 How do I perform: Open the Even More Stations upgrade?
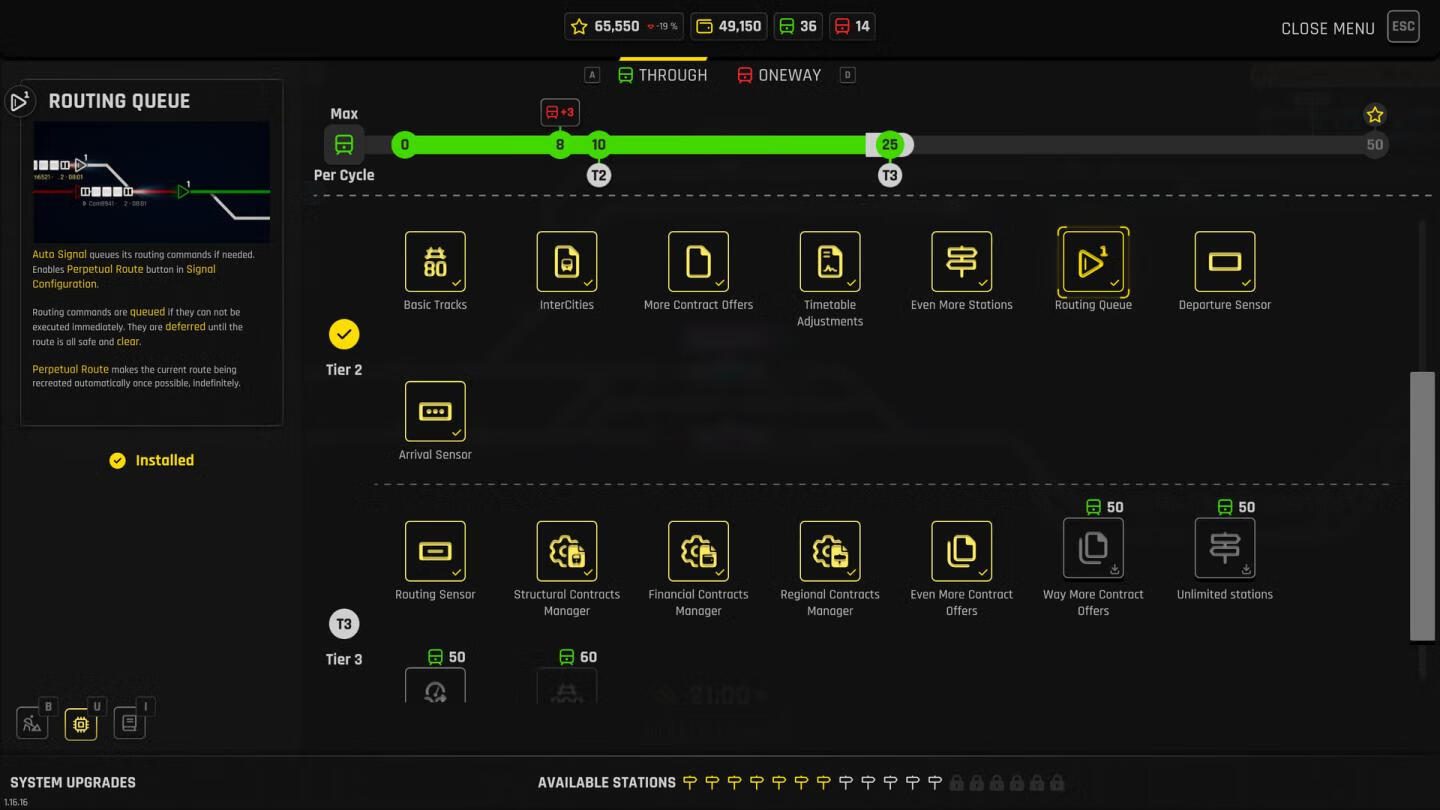point(961,262)
